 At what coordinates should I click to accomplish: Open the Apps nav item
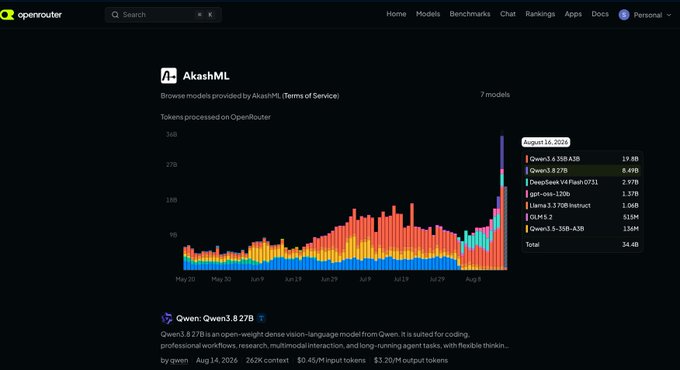[x=573, y=14]
